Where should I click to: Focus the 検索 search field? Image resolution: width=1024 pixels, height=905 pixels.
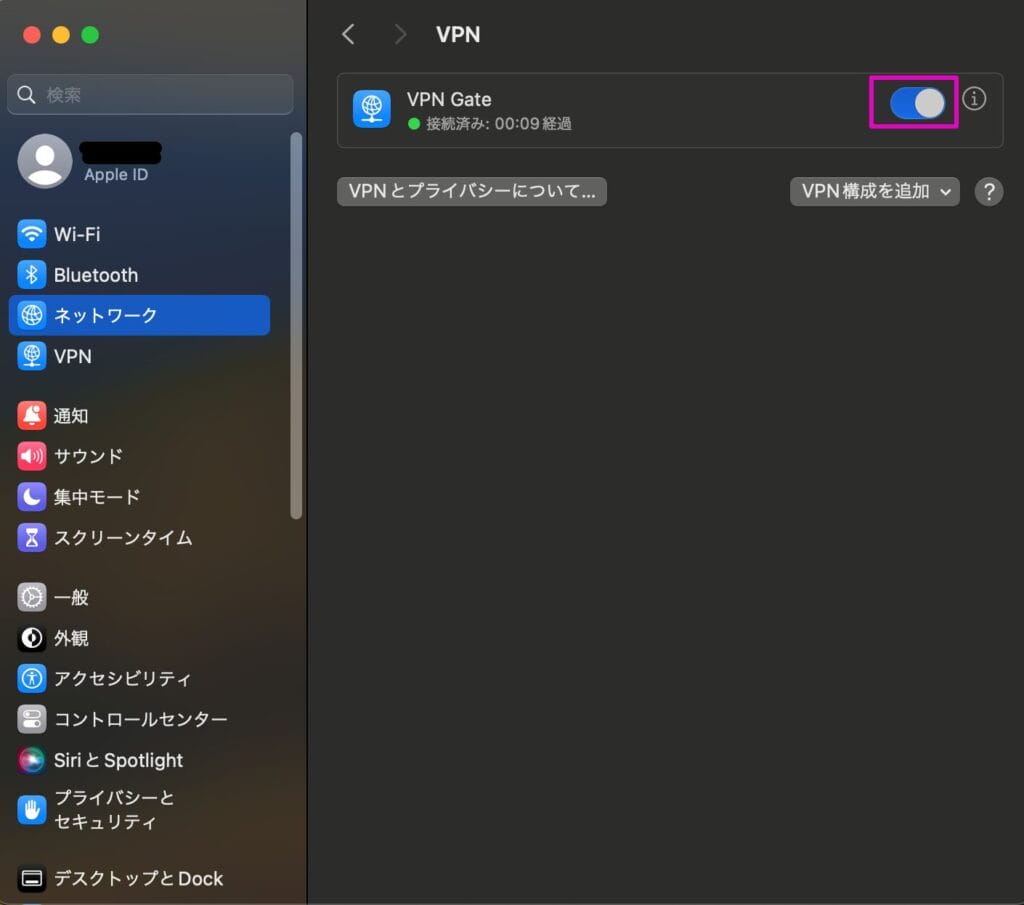[150, 95]
